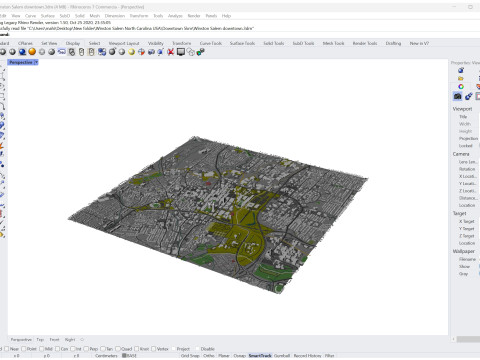Screen dimensions: 480x360
Task: Click the blue object icon beside the camera icon
Action: (469, 96)
